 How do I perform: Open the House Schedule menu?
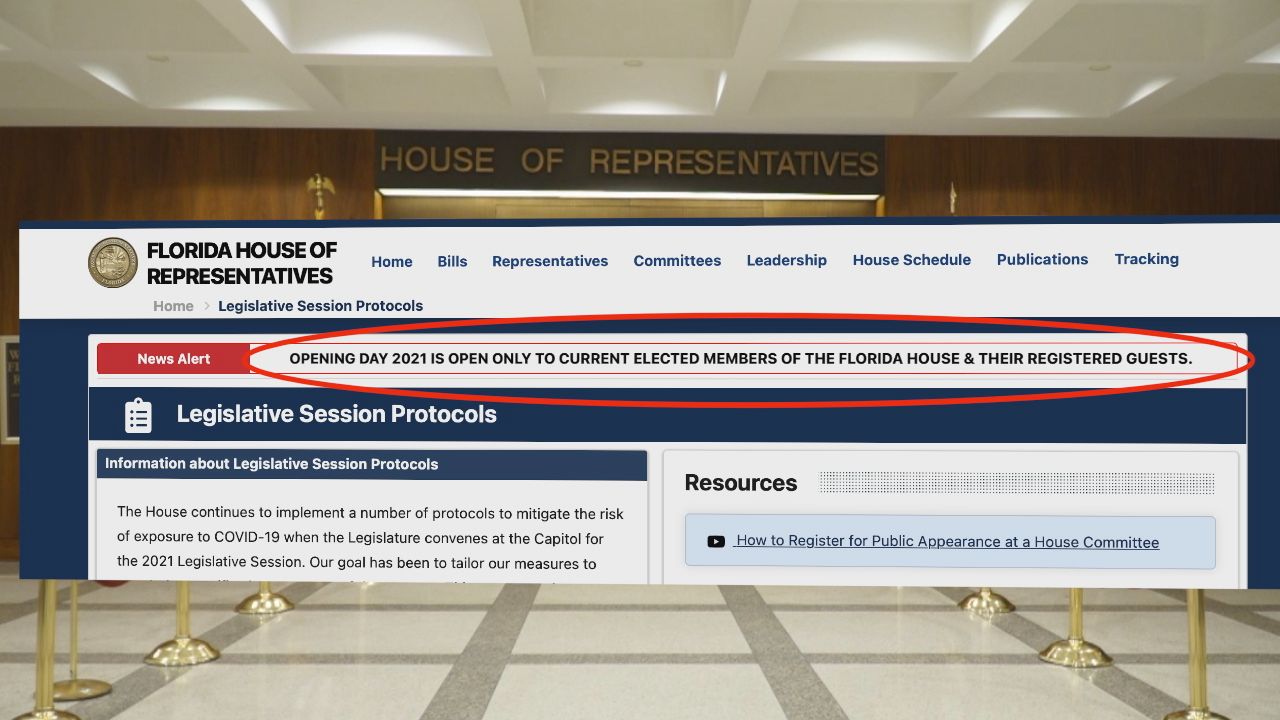912,259
